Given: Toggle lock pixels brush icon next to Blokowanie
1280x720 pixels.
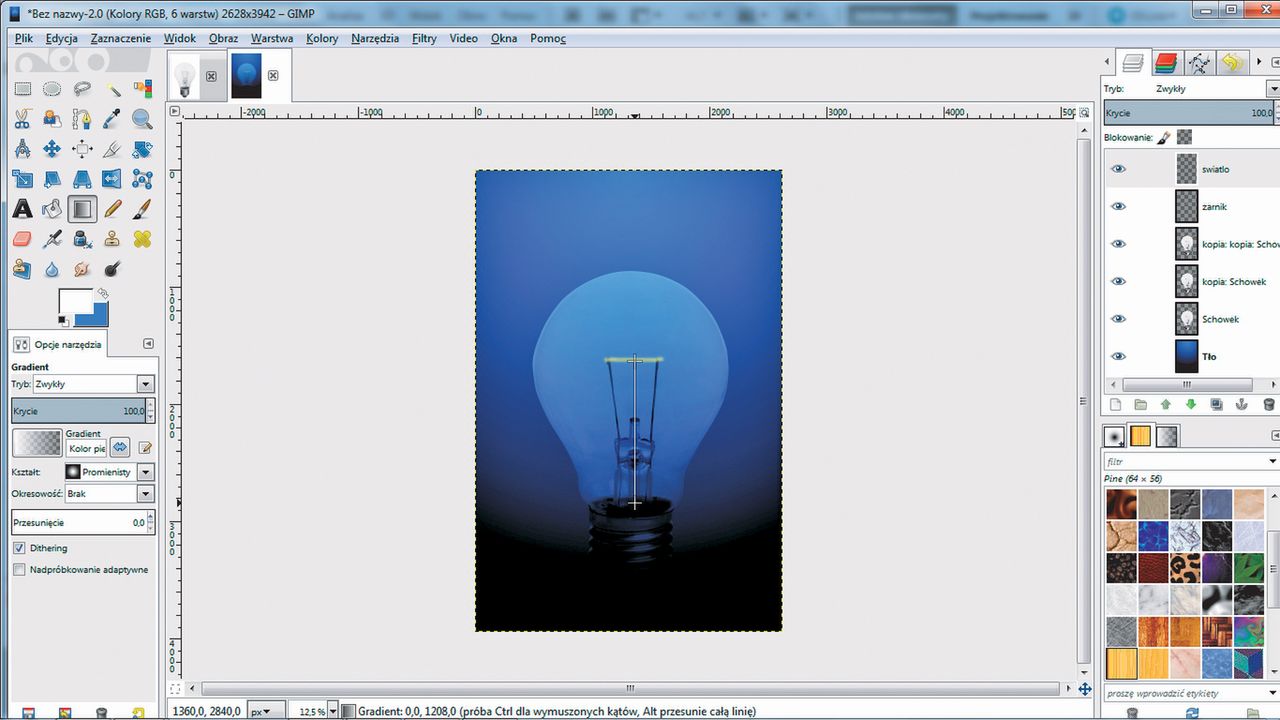Looking at the screenshot, I should (1164, 137).
